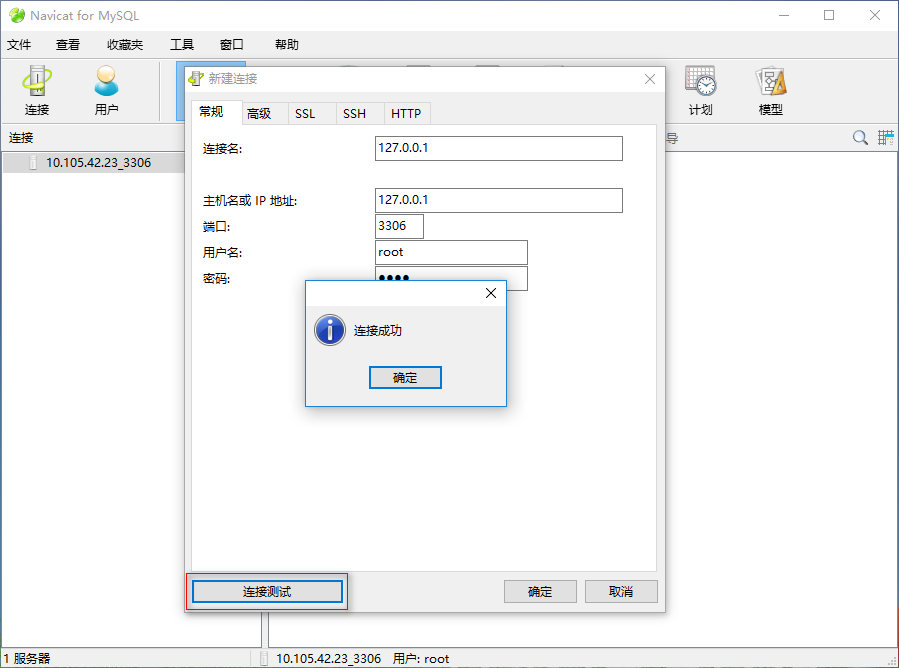
Task: Click the server icon in the status bar
Action: (x=263, y=659)
